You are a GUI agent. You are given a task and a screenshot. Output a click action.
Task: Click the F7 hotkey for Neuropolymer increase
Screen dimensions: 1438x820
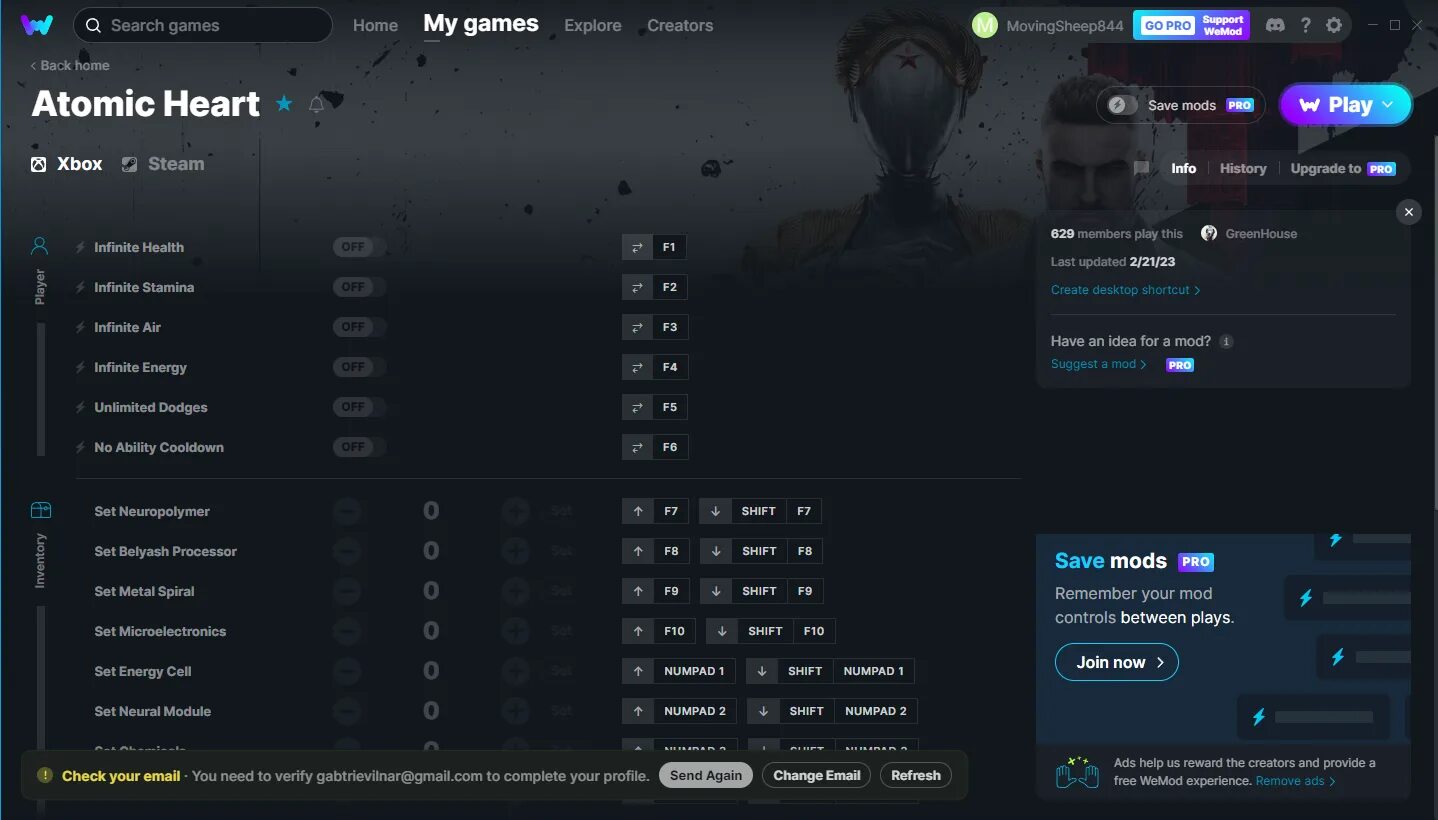coord(671,511)
